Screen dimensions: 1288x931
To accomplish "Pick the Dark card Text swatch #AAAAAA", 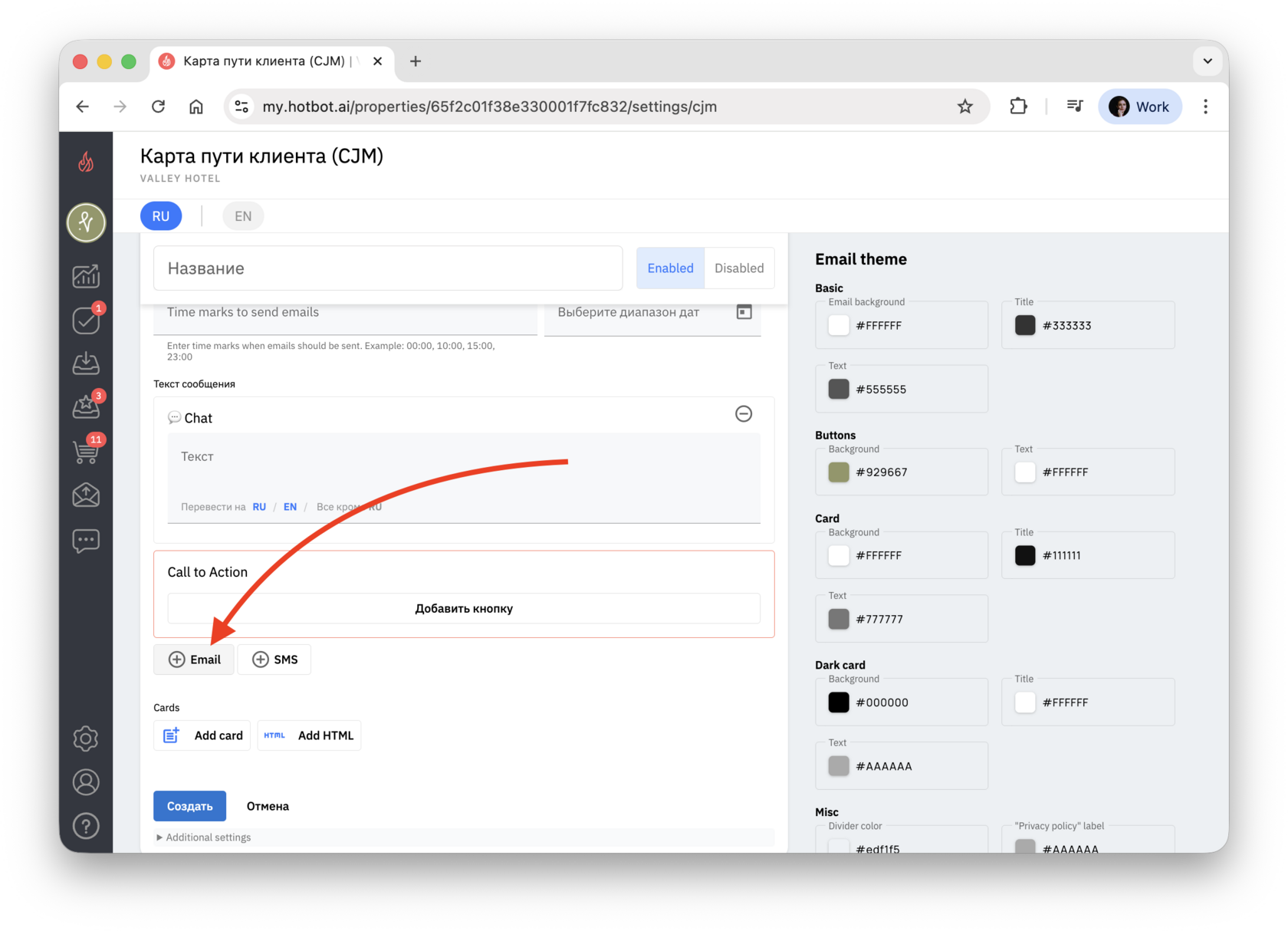I will 839,766.
